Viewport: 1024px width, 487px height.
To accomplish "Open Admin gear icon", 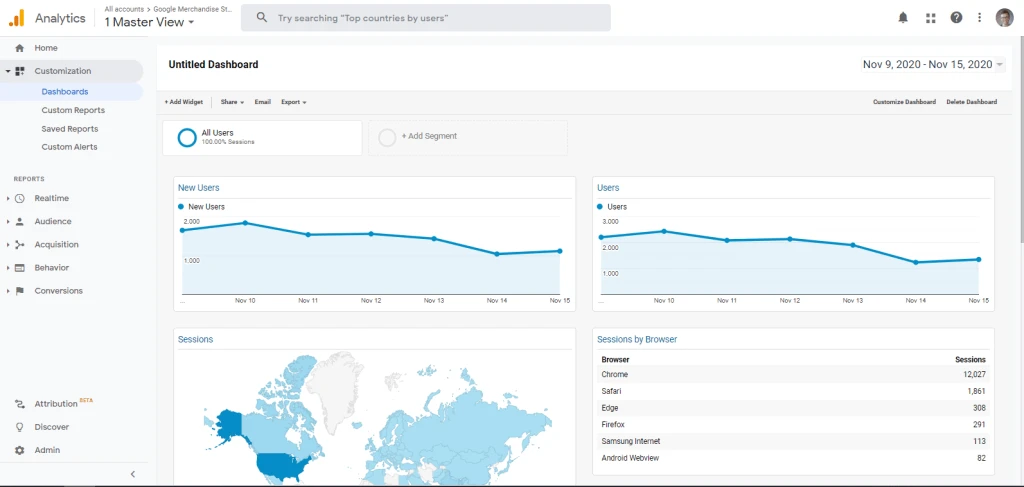I will [20, 450].
